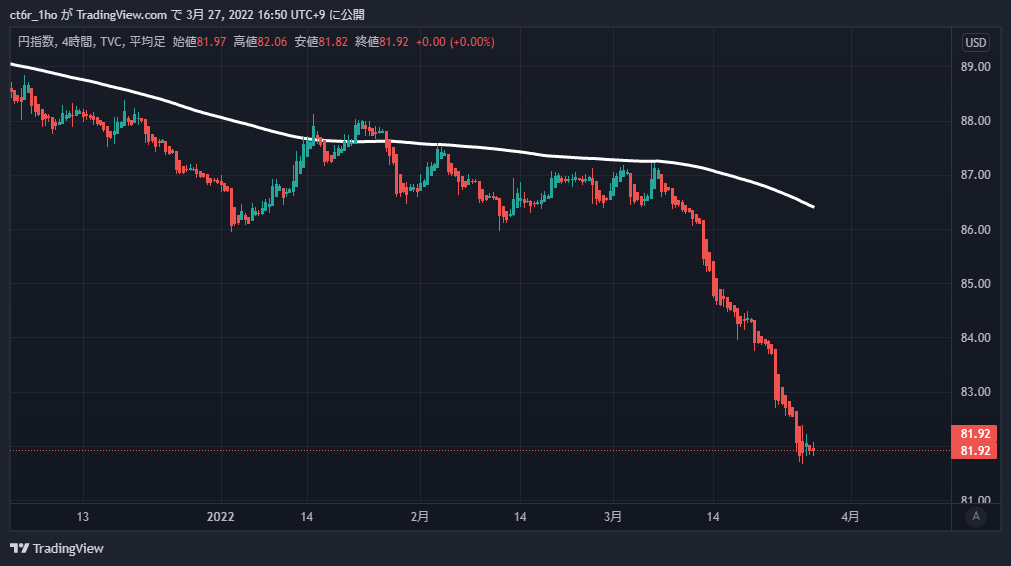Click the 始値 81.97 open value
The image size is (1011, 566).
(199, 42)
